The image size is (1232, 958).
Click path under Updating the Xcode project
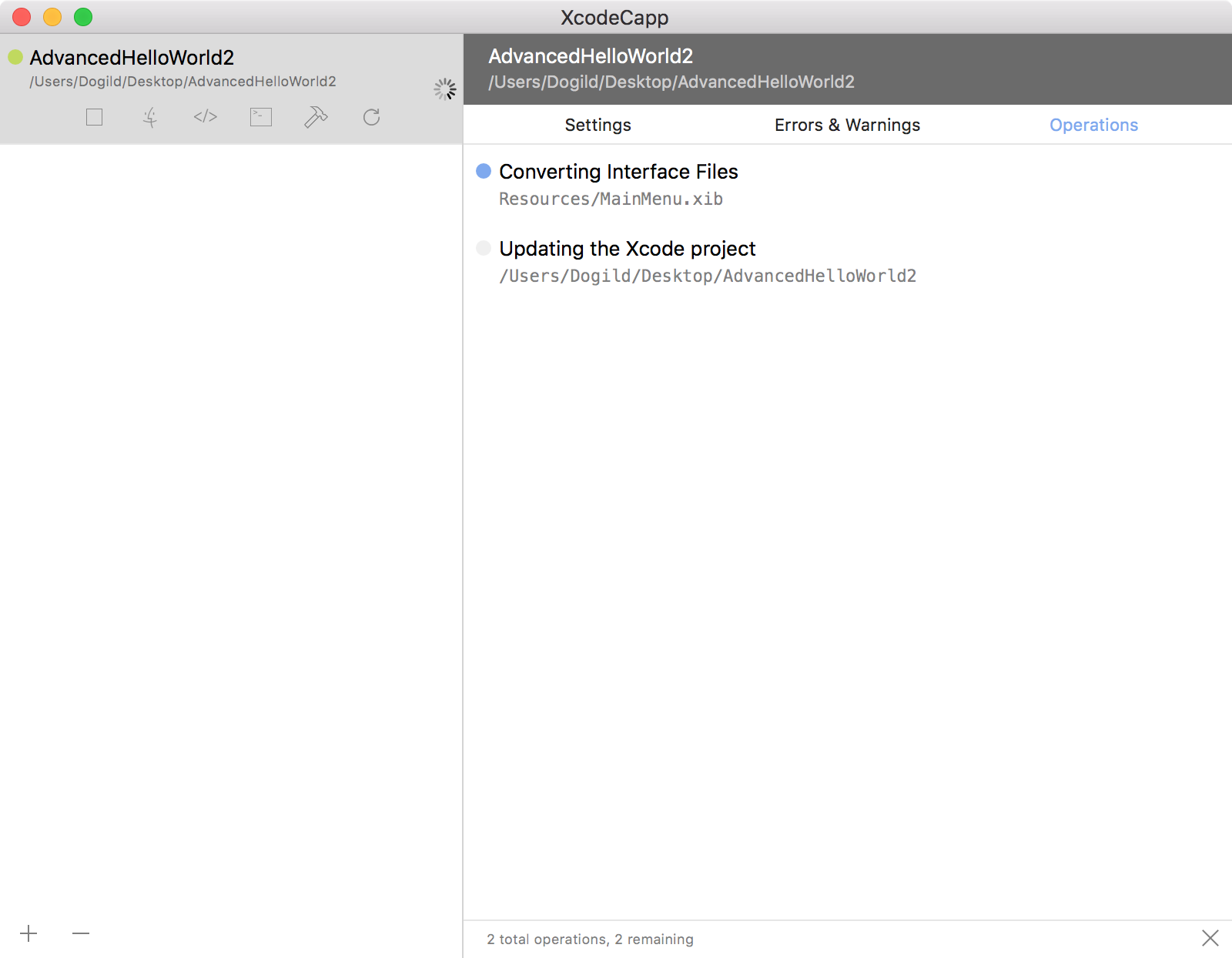click(708, 276)
